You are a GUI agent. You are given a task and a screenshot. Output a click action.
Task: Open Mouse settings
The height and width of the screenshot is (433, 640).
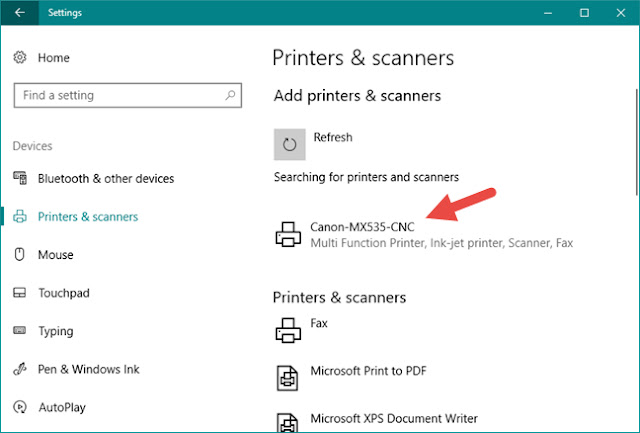pyautogui.click(x=56, y=255)
